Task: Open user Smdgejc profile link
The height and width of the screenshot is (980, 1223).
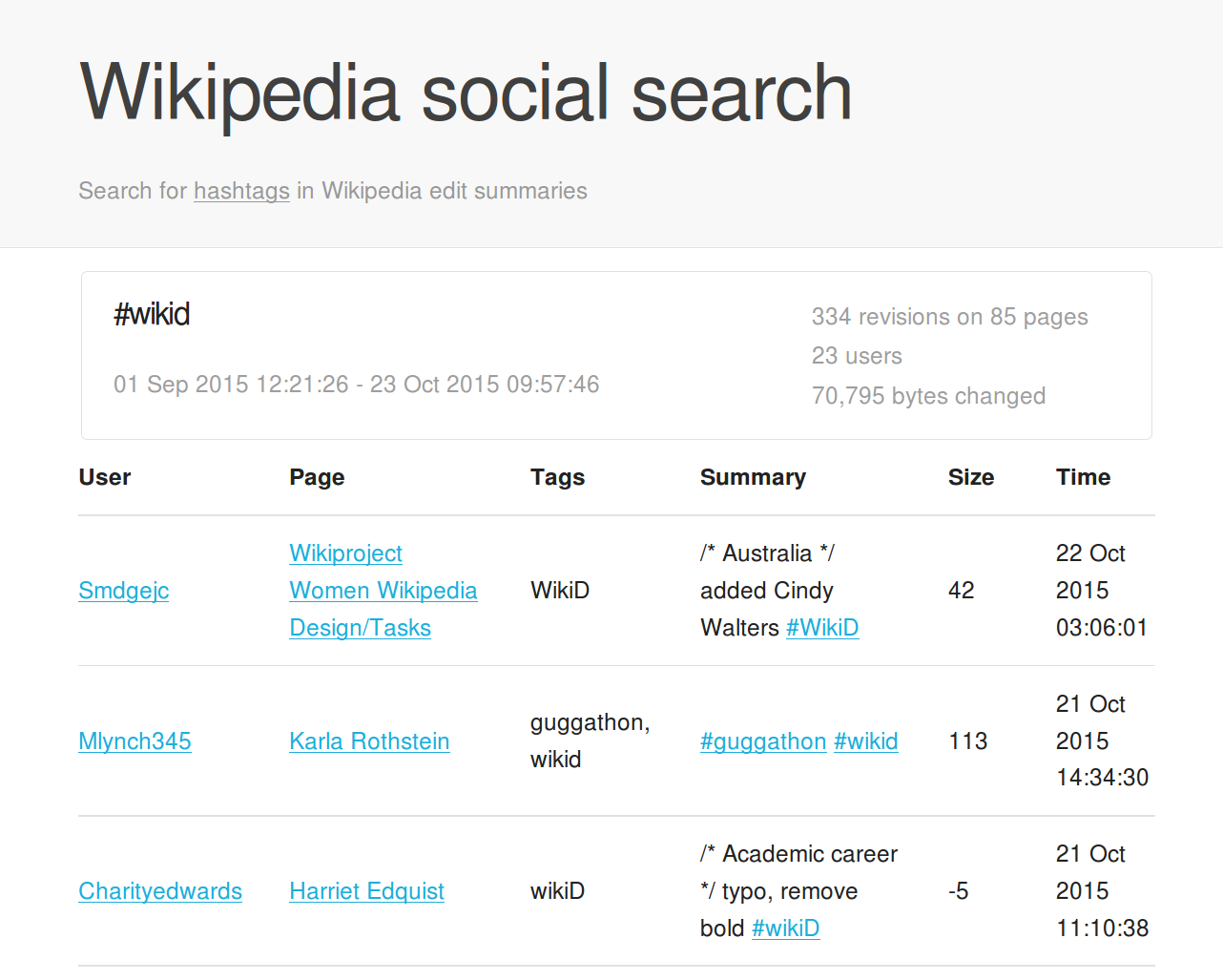Action: (x=124, y=591)
